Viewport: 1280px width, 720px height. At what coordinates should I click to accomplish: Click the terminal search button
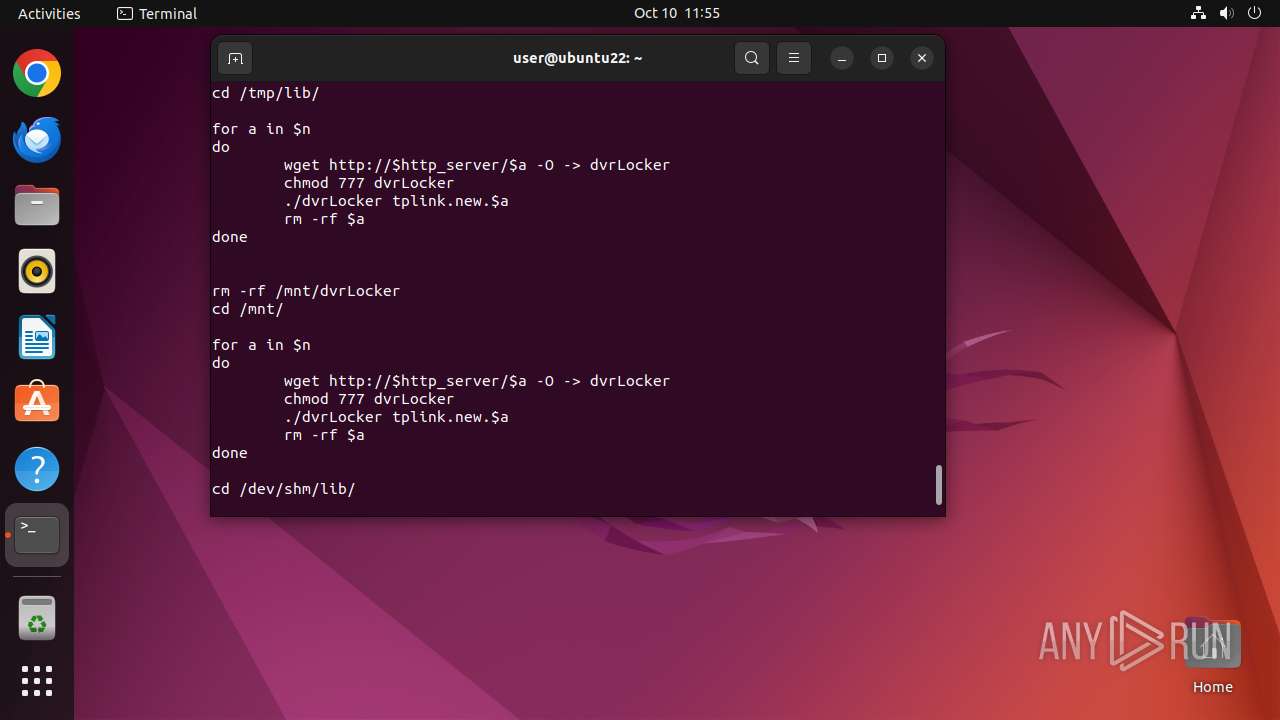pyautogui.click(x=752, y=58)
